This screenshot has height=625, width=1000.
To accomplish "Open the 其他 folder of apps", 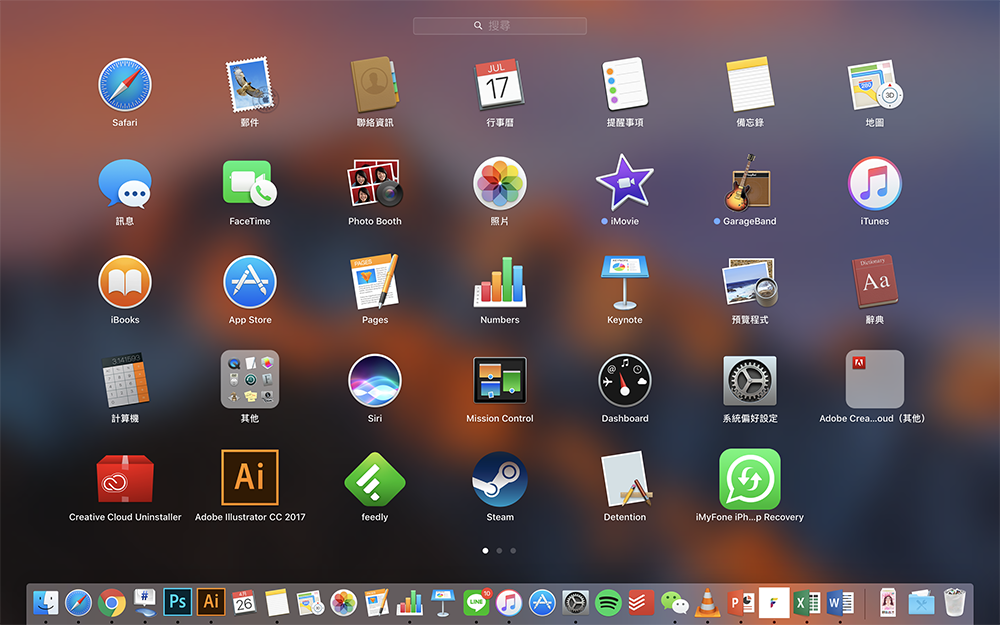I will point(250,379).
